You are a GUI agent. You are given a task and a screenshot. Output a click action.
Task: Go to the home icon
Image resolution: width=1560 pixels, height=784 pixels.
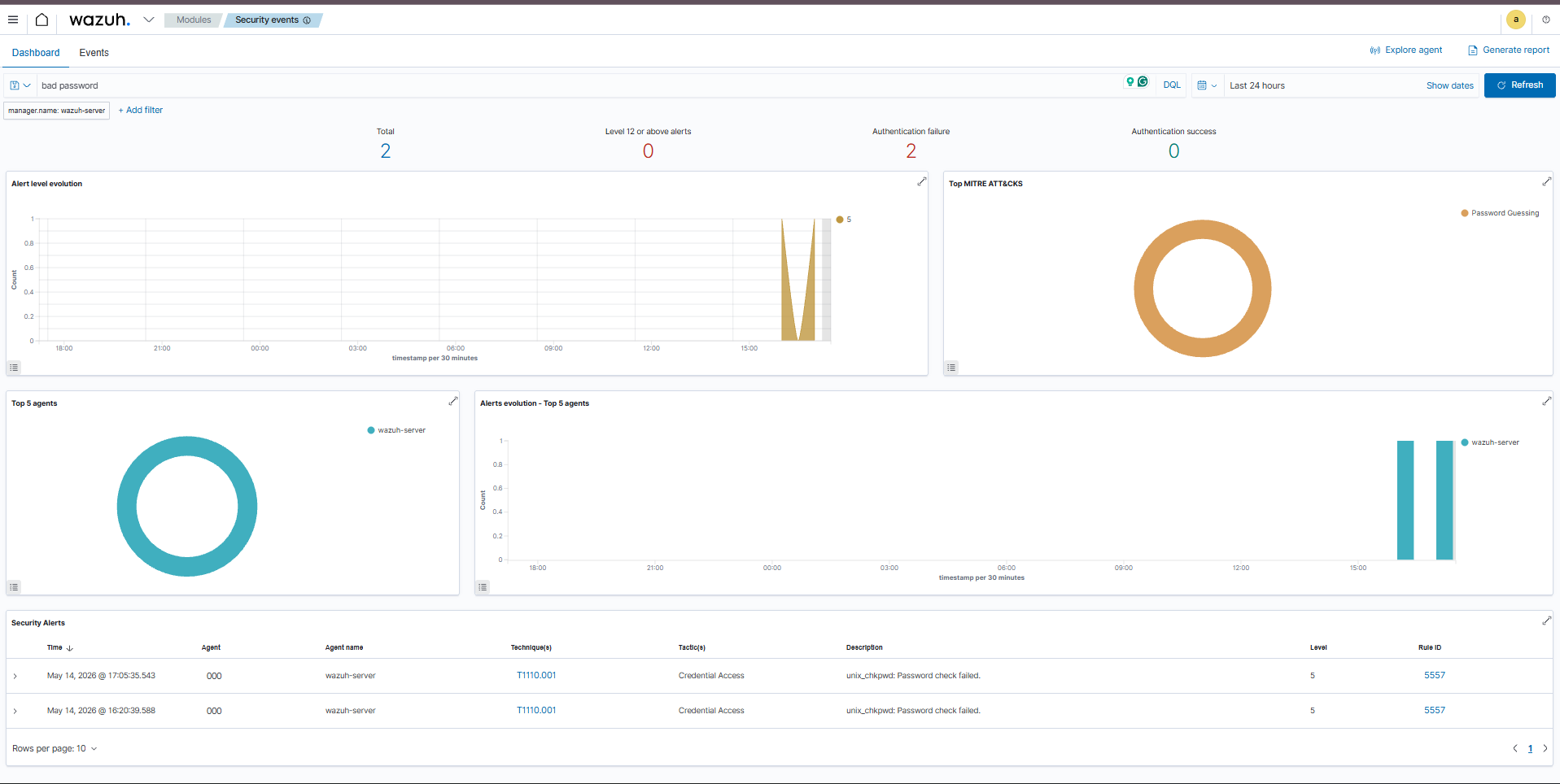click(42, 20)
